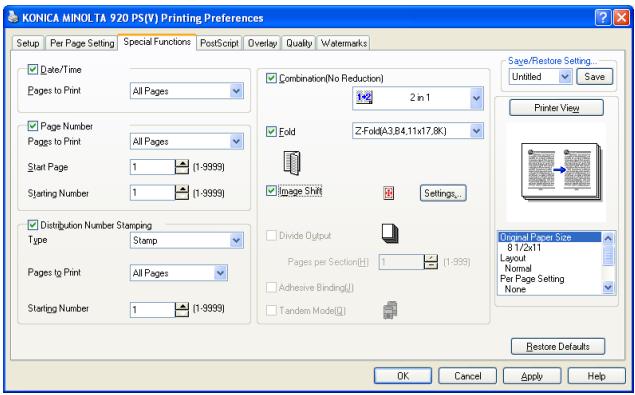Switch to the Per Page Setting tab
Viewport: 635px width, 395px height.
click(82, 43)
